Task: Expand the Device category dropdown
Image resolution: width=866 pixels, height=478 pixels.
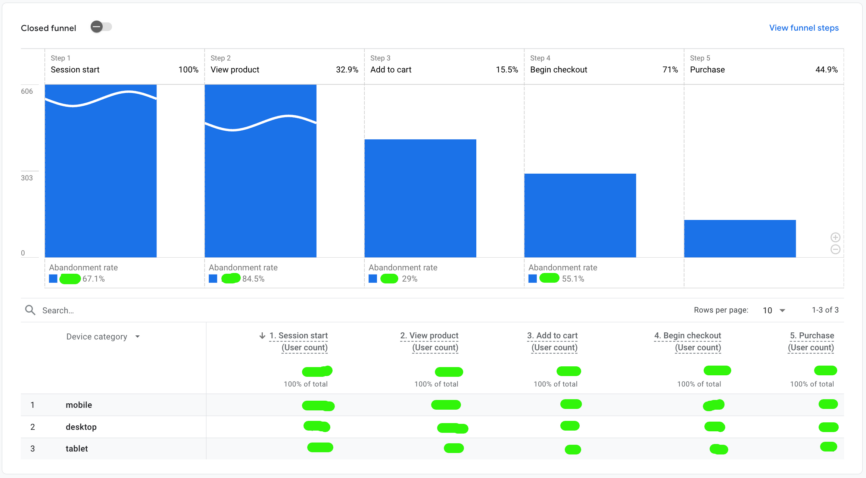Action: 137,337
